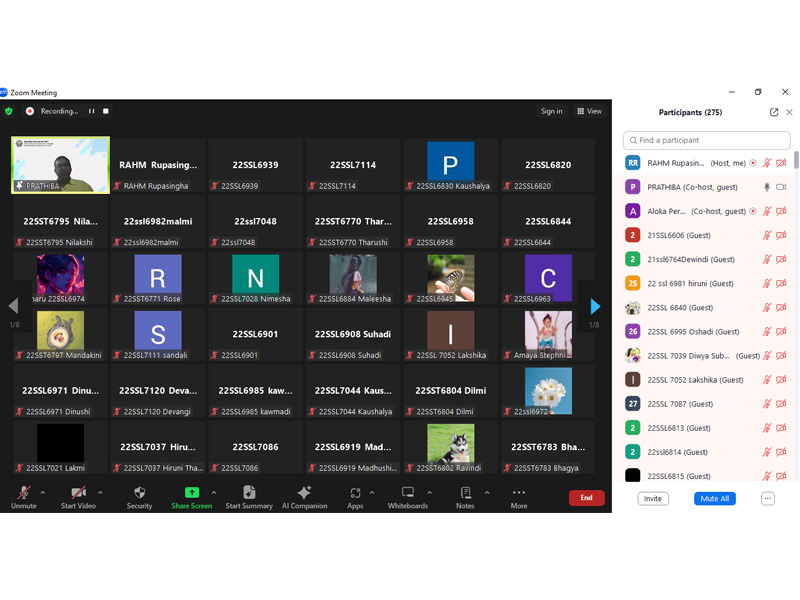Go to next page of video gallery
800x600 pixels.
pos(595,307)
